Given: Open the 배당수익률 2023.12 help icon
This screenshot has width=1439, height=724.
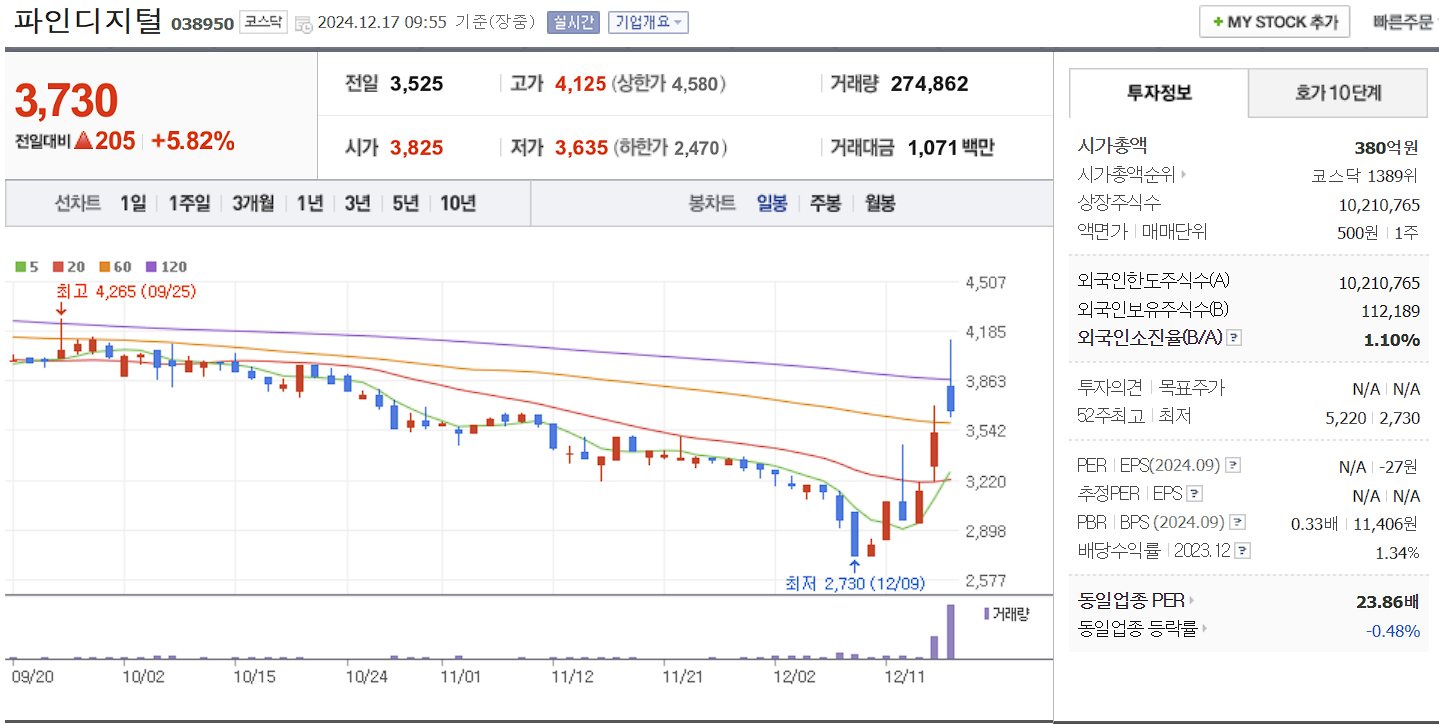Looking at the screenshot, I should click(x=1241, y=549).
